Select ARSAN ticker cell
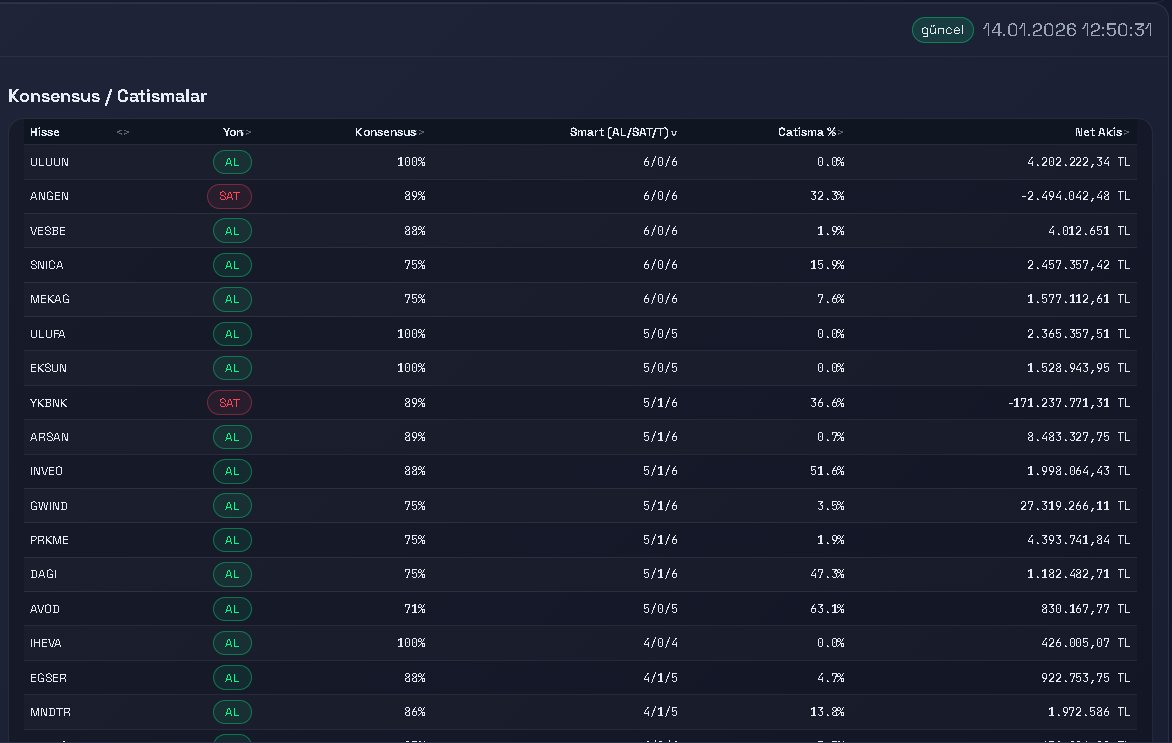 [x=49, y=437]
